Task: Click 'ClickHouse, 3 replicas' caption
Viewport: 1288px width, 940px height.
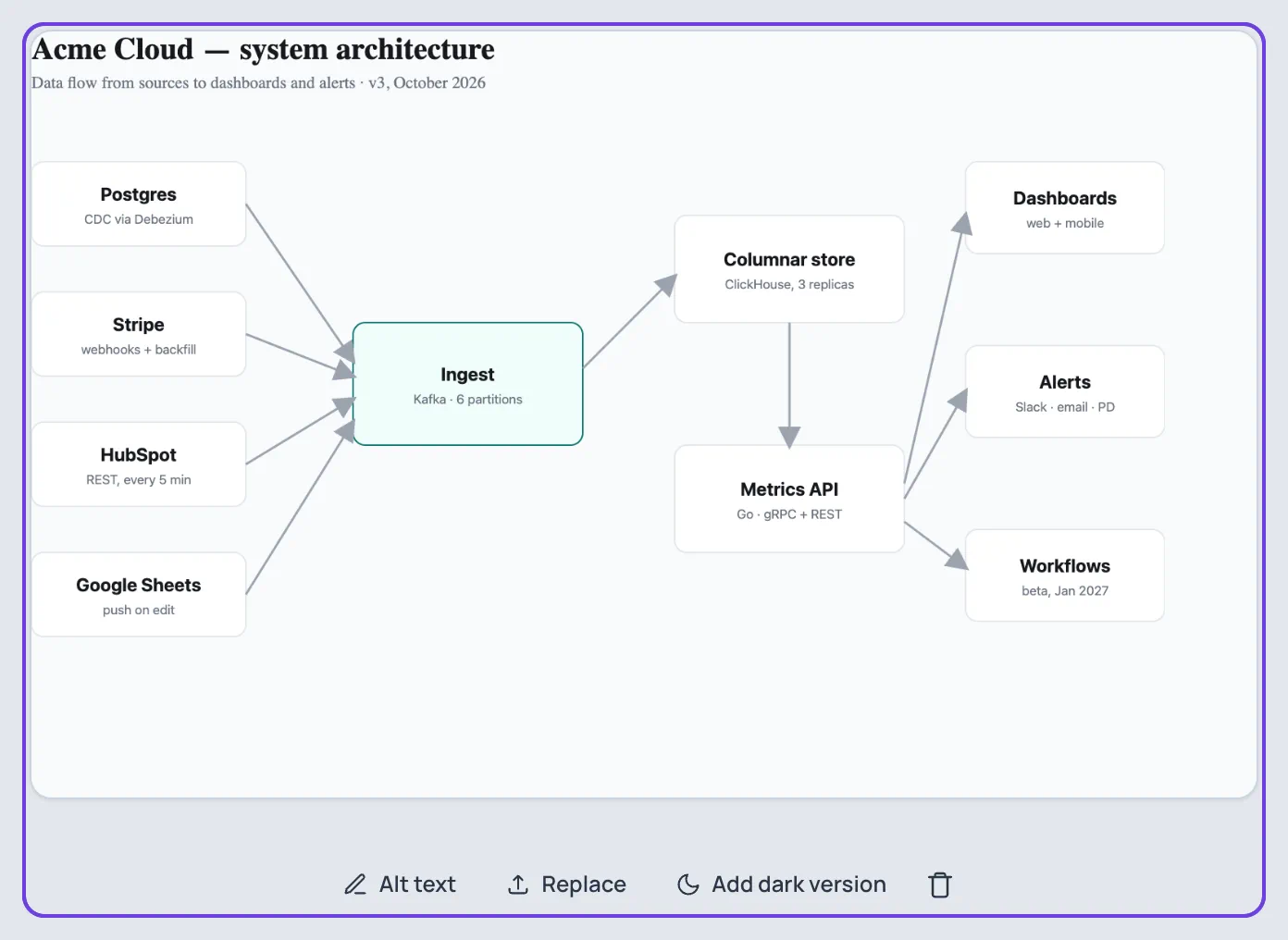Action: [x=789, y=285]
